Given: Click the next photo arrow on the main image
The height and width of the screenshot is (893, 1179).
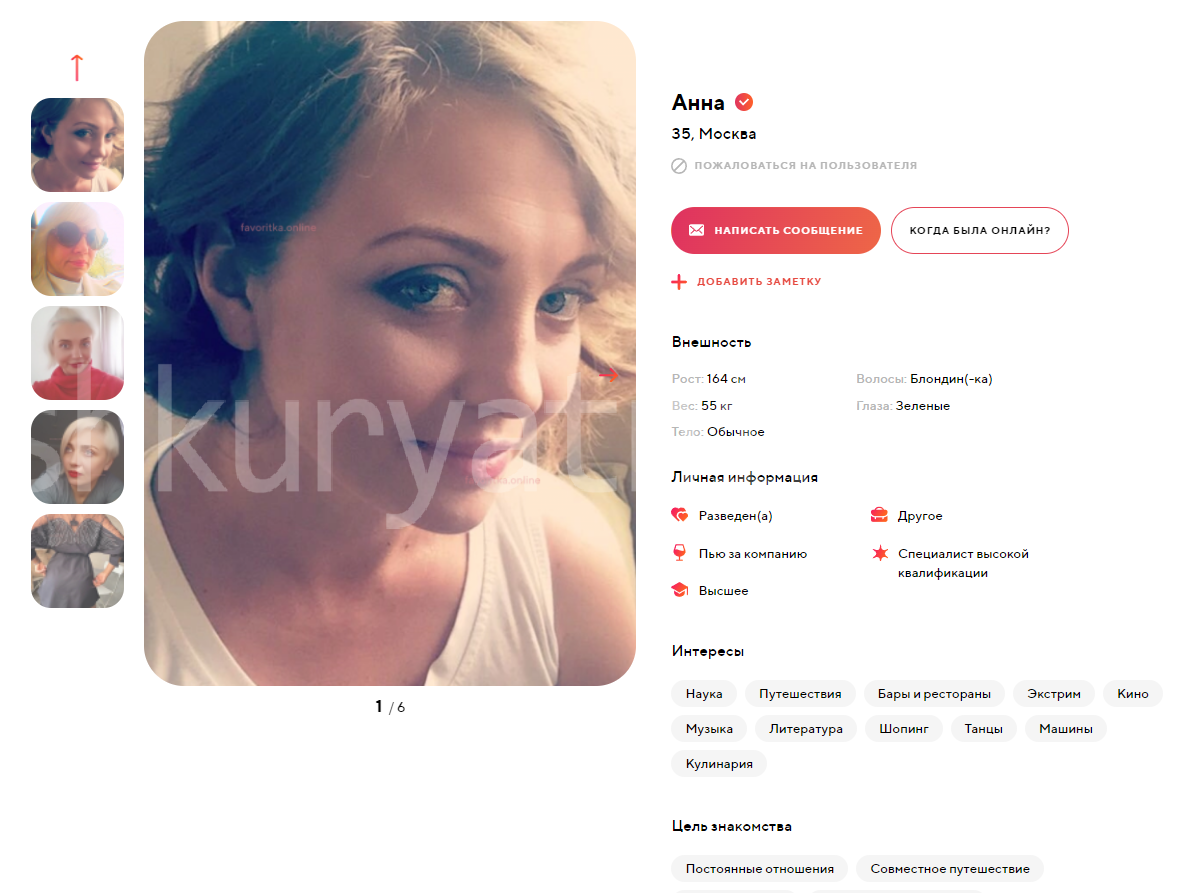Looking at the screenshot, I should [608, 374].
